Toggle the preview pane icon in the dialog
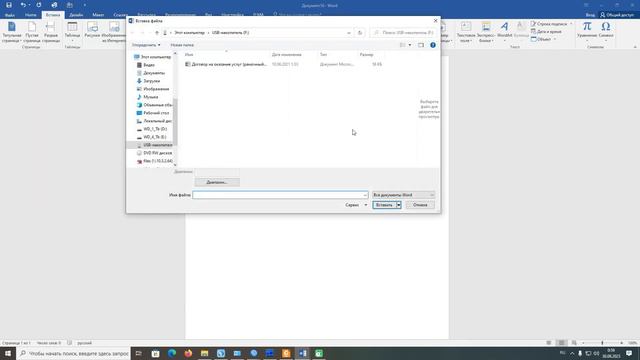 tap(421, 45)
